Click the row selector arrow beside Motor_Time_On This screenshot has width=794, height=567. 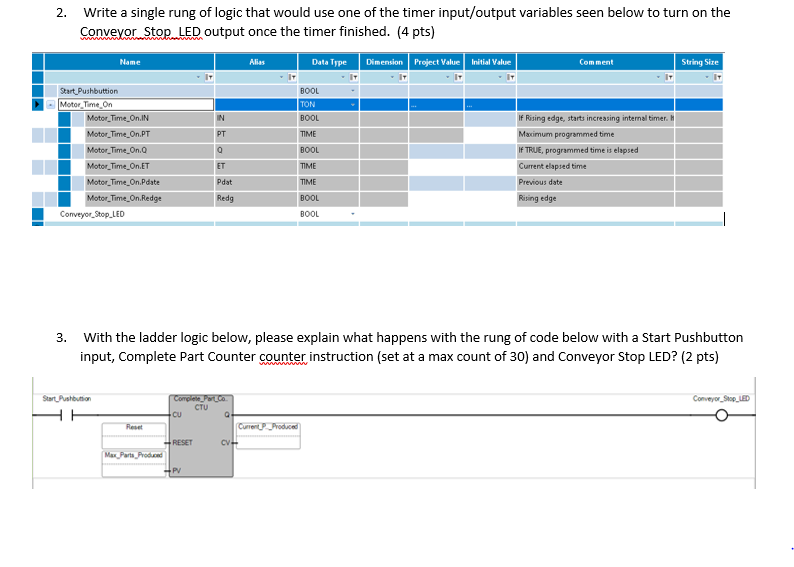point(37,104)
